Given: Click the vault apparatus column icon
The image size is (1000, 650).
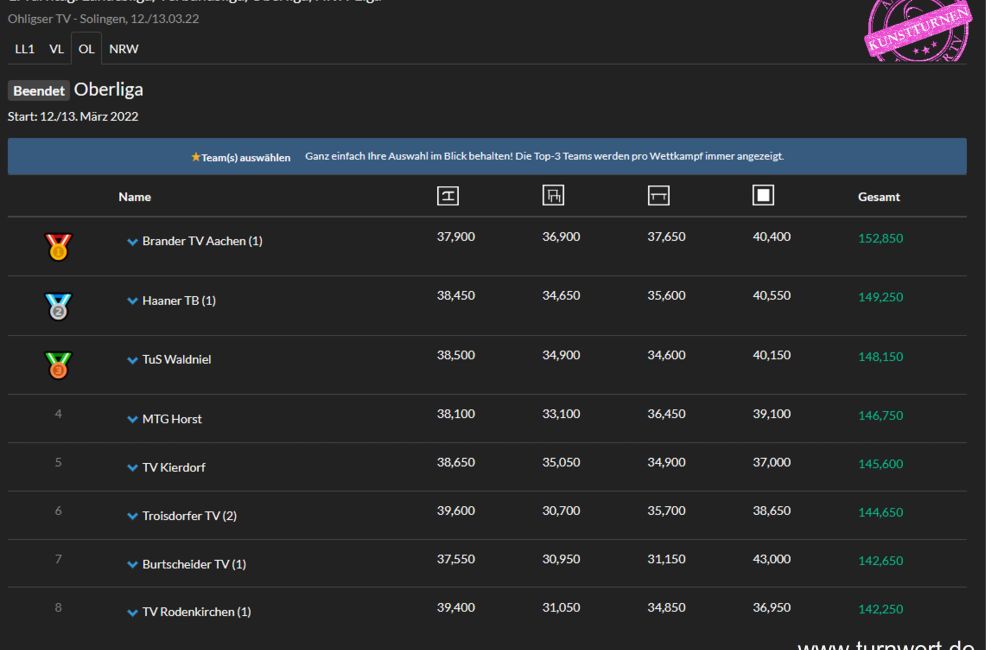Looking at the screenshot, I should tap(448, 197).
